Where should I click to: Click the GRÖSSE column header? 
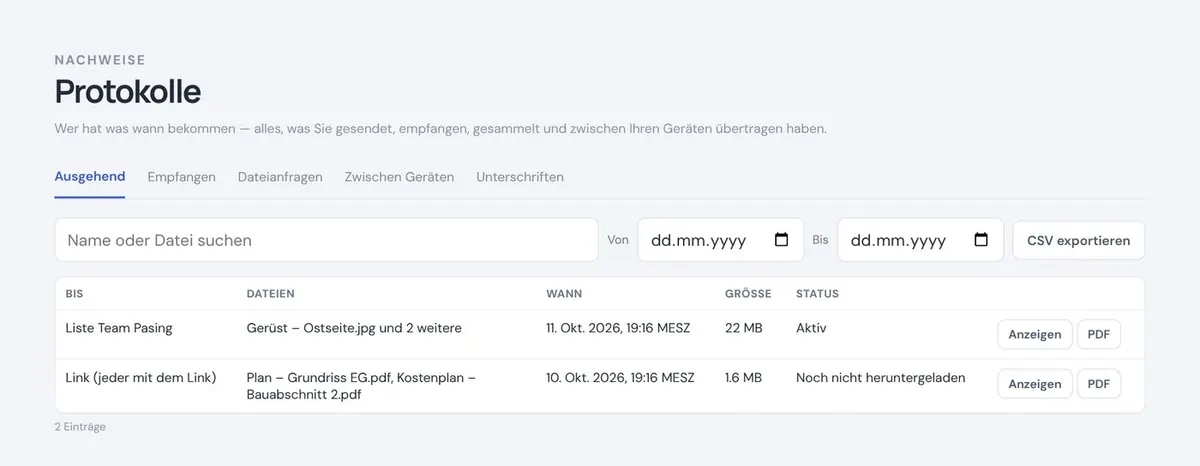748,294
